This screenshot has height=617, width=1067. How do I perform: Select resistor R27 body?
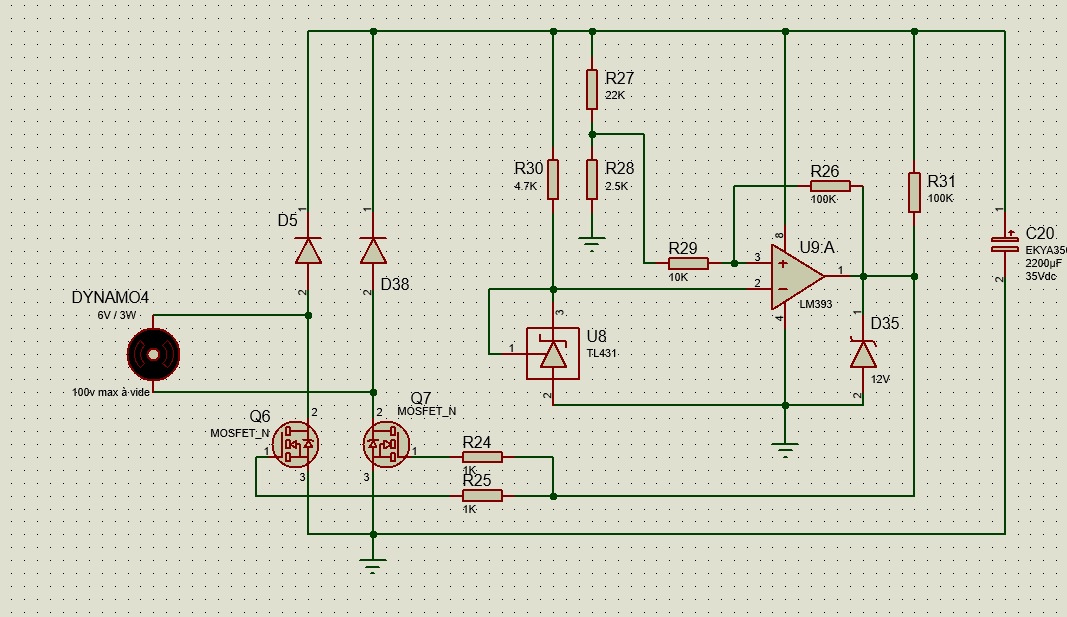click(x=592, y=89)
